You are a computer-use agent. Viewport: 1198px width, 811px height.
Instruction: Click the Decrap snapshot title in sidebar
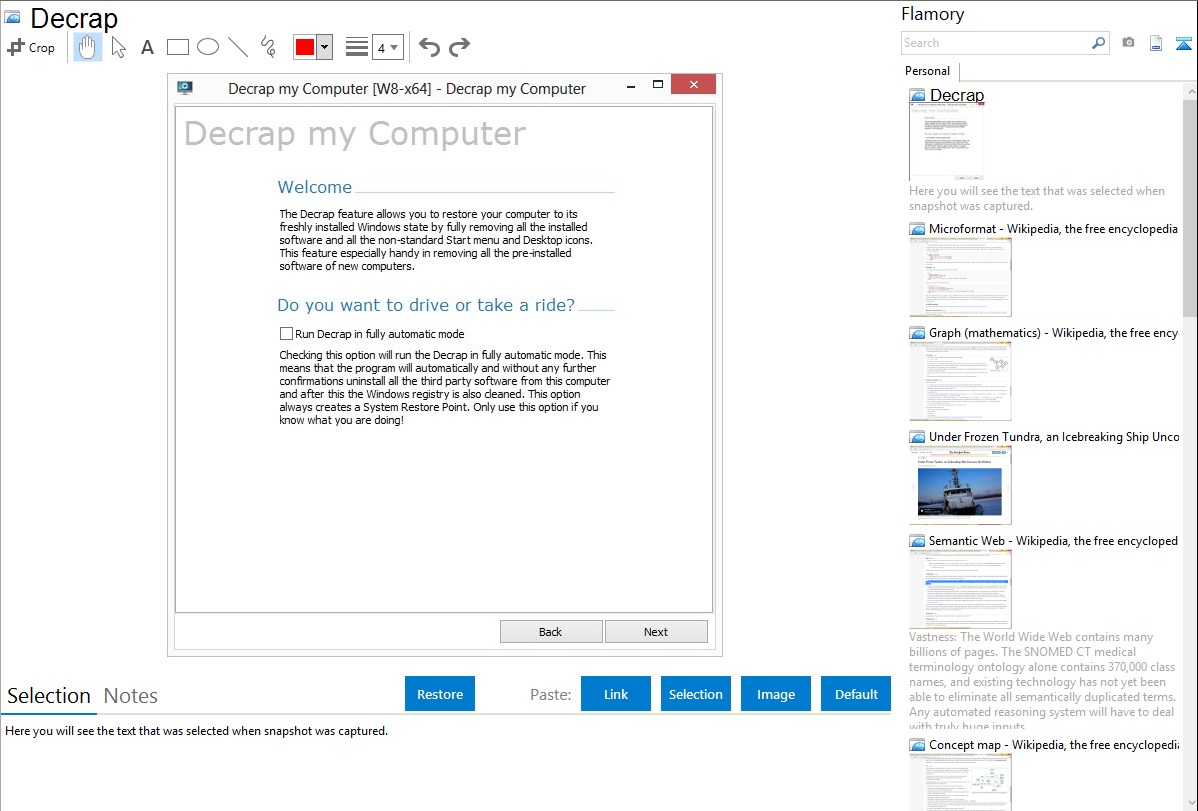point(957,96)
